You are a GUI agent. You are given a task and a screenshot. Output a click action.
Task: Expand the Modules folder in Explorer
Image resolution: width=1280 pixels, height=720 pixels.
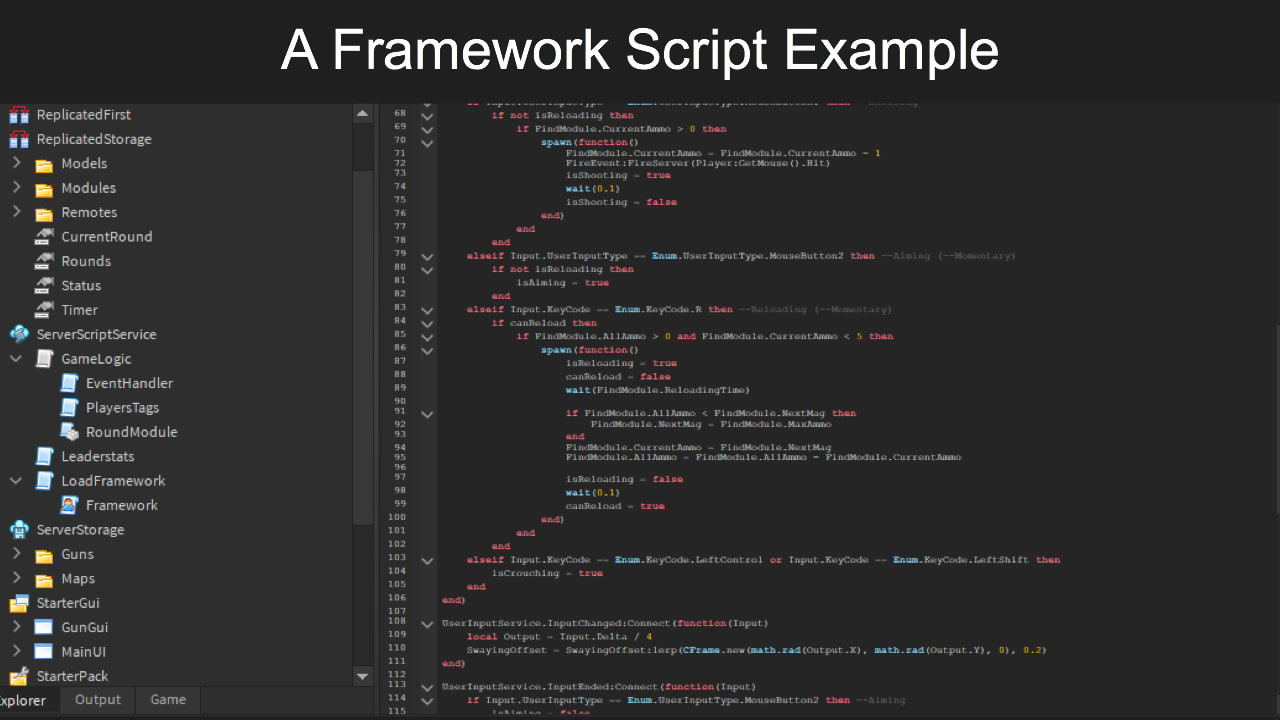tap(16, 187)
